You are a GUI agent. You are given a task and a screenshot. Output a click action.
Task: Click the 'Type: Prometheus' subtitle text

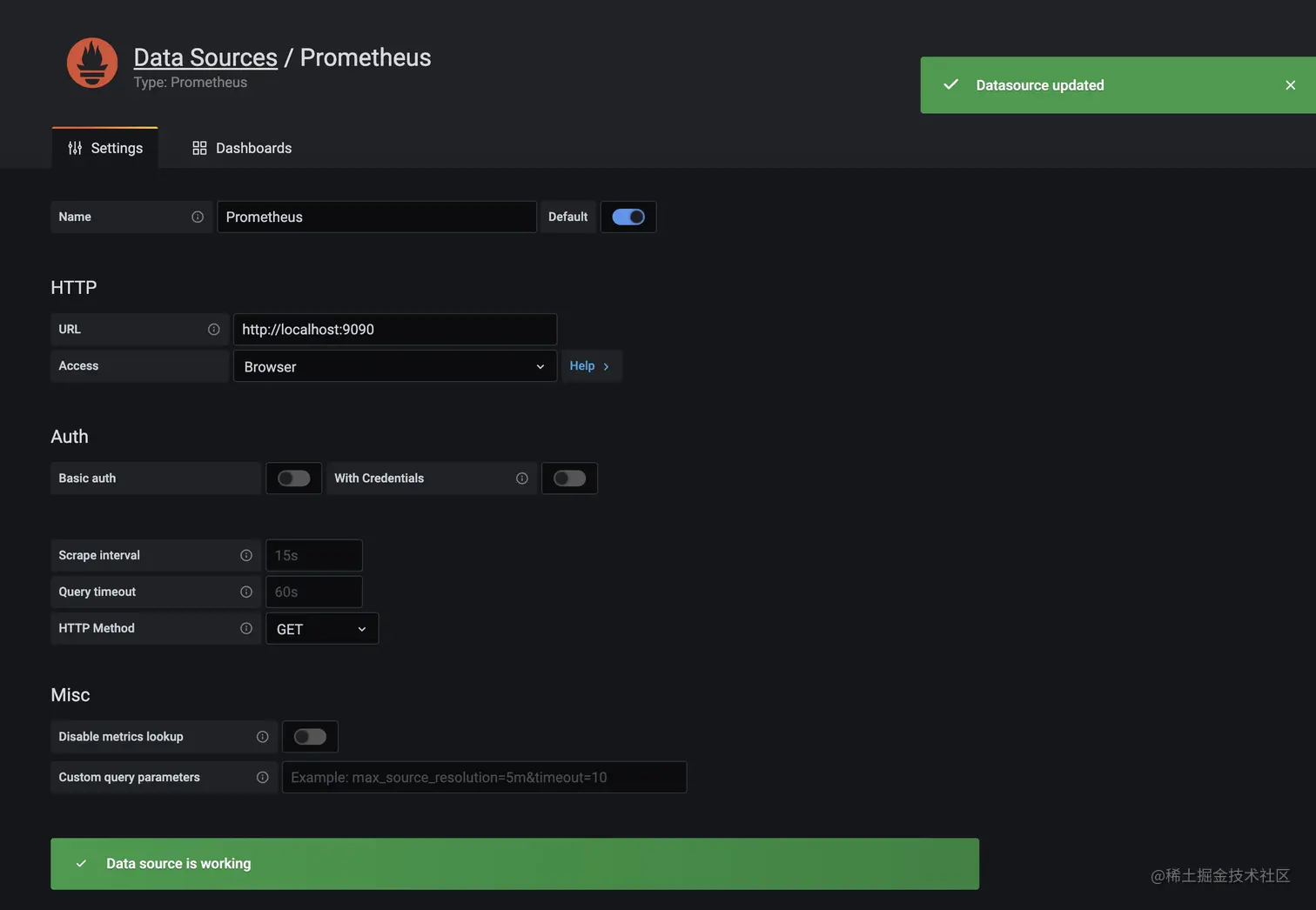[x=191, y=83]
